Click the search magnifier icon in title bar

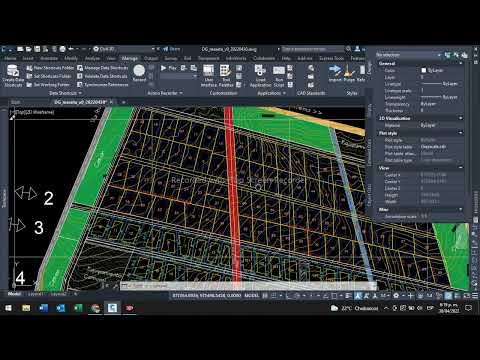tap(348, 49)
